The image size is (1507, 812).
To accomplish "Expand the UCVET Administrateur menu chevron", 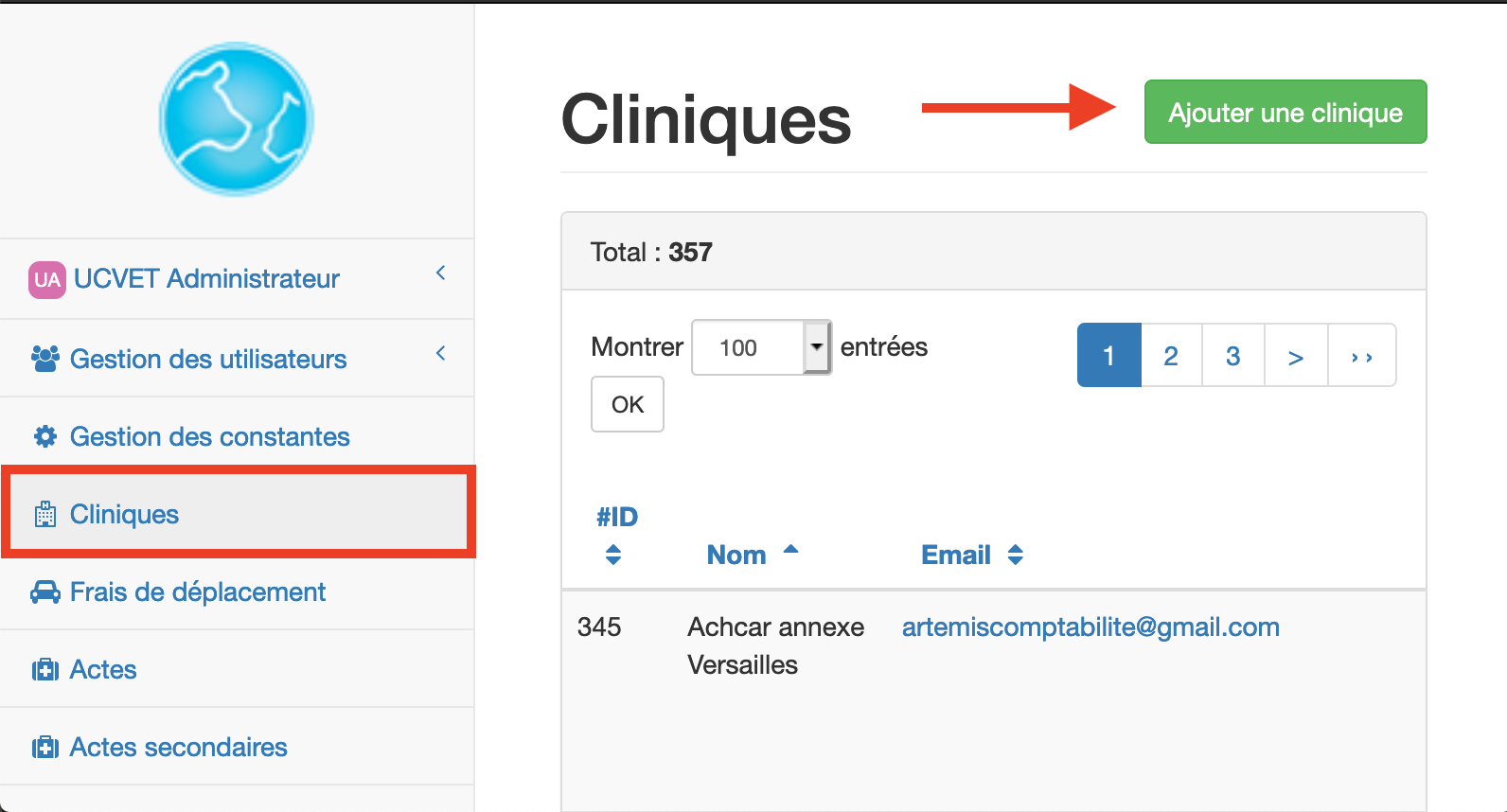I will (440, 274).
